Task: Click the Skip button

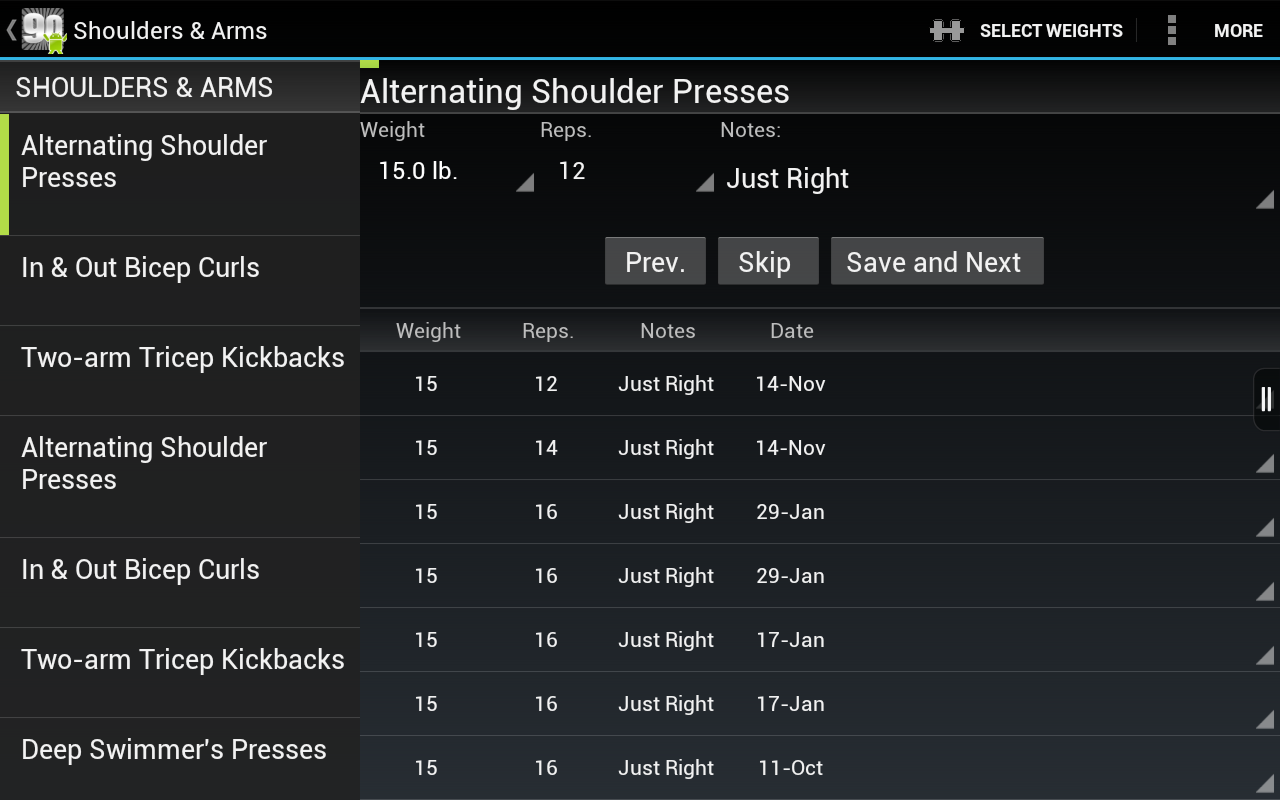Action: pos(767,262)
